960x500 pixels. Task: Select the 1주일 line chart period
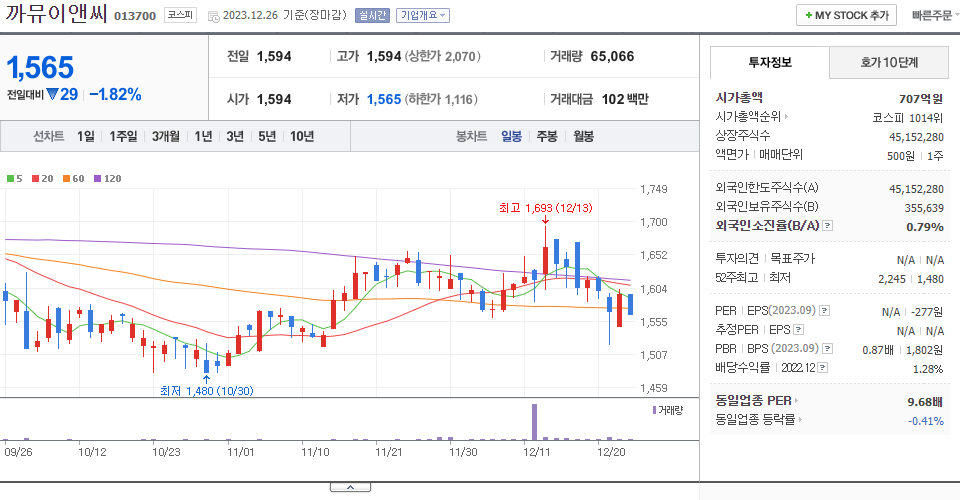pos(123,136)
